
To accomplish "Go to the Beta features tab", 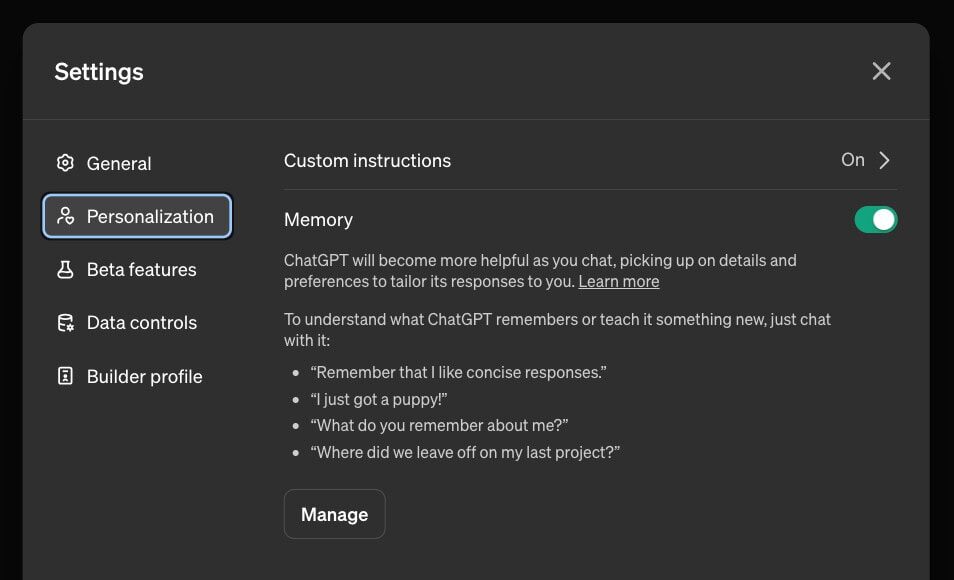I will tap(141, 270).
